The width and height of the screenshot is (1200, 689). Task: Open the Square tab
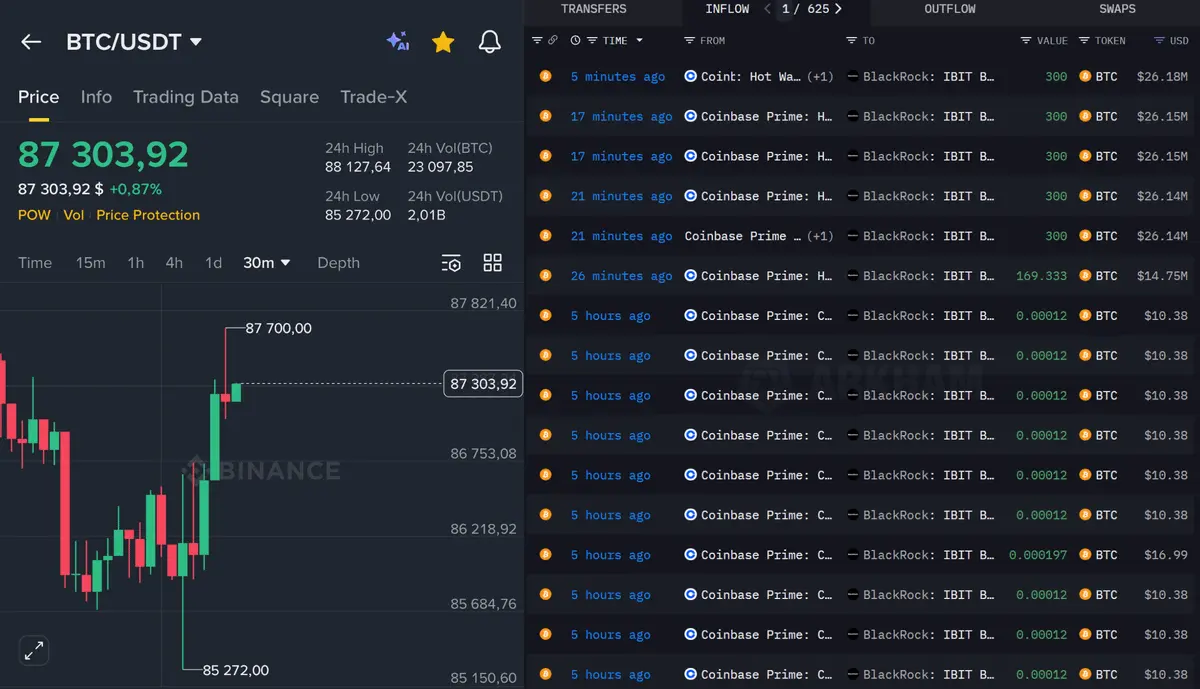point(289,97)
